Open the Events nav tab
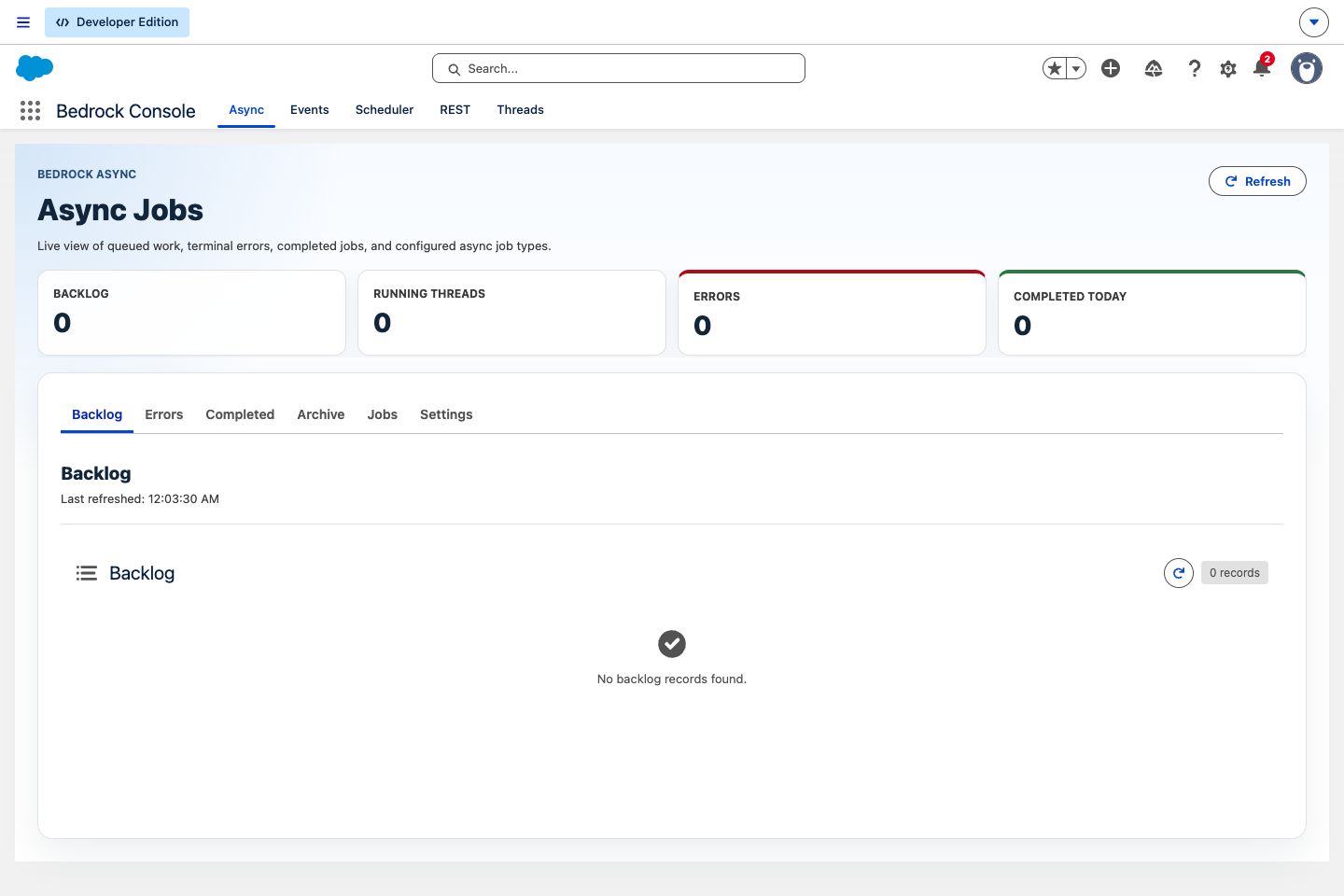This screenshot has height=896, width=1344. pos(310,110)
